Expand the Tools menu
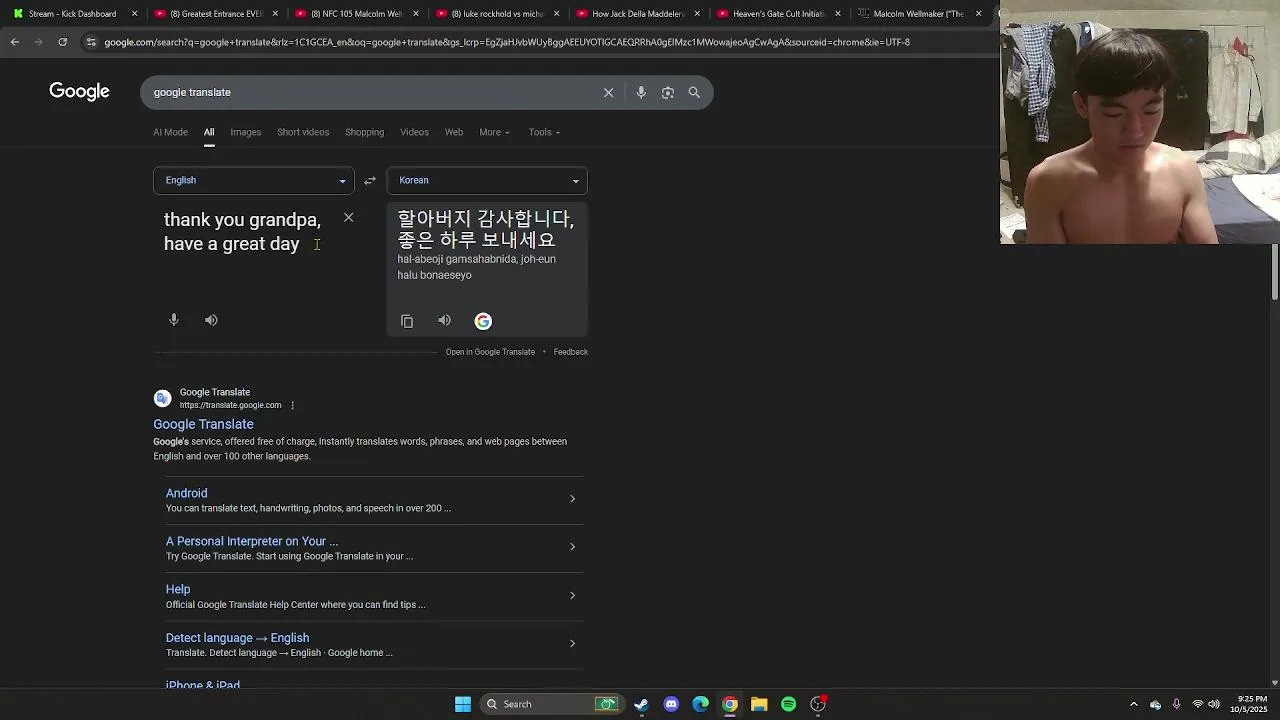This screenshot has width=1280, height=720. click(544, 132)
